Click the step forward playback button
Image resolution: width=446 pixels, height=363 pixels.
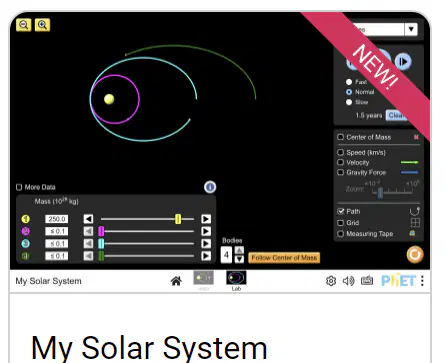click(403, 61)
